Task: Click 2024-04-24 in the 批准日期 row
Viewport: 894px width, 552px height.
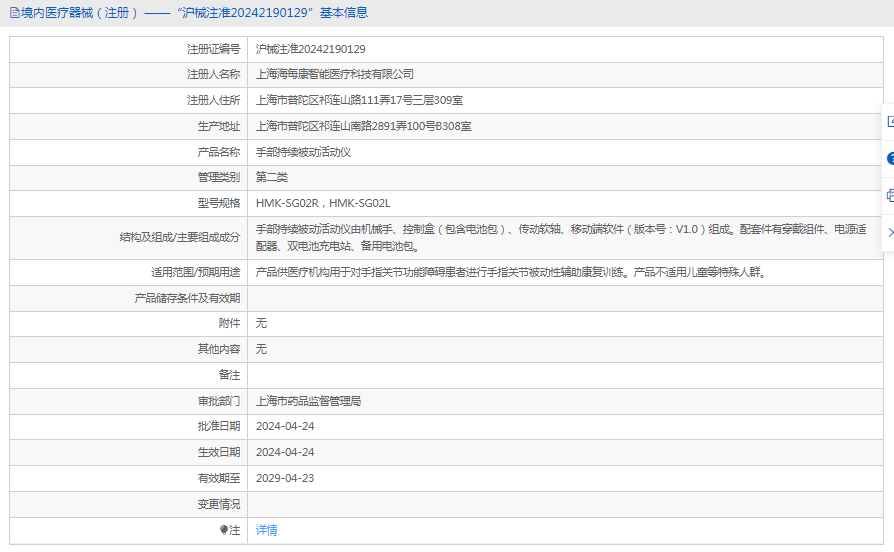Action: 285,427
